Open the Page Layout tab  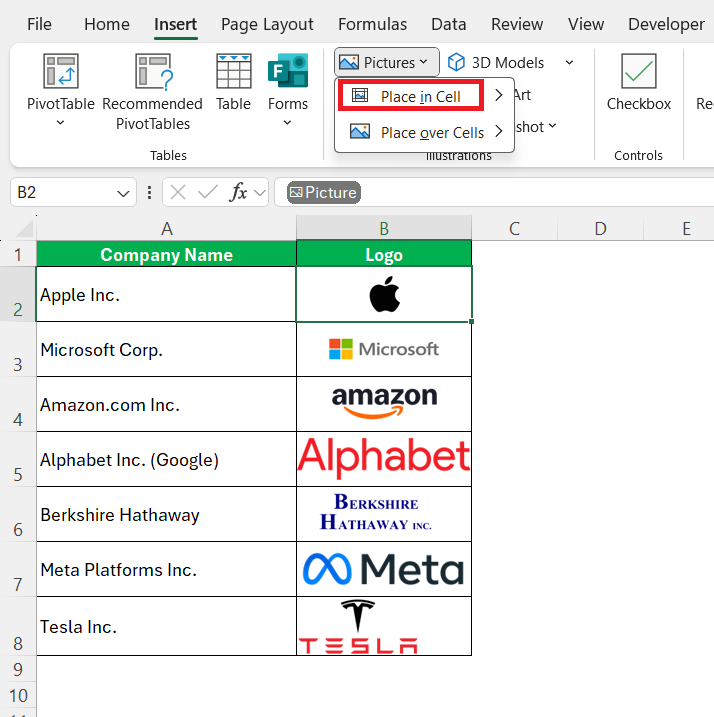tap(267, 24)
